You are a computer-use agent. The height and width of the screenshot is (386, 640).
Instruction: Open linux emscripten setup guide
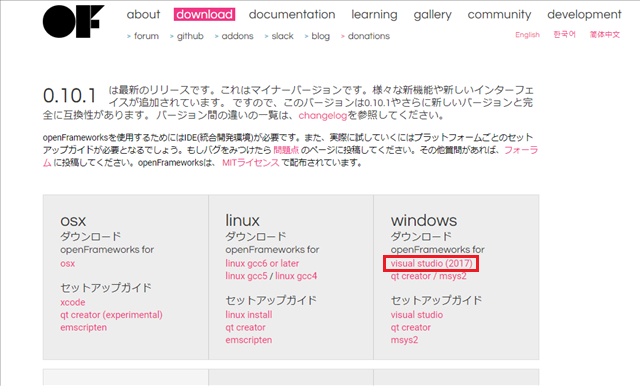tap(249, 340)
